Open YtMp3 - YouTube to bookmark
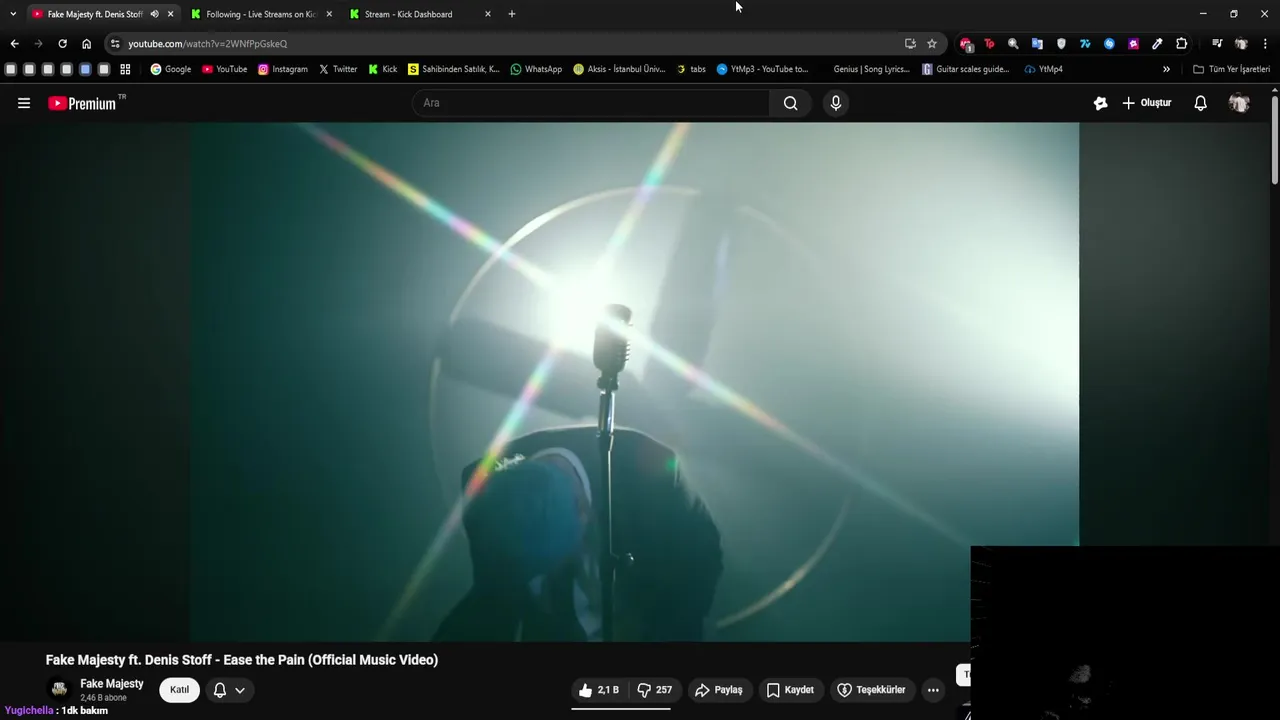 (x=762, y=69)
